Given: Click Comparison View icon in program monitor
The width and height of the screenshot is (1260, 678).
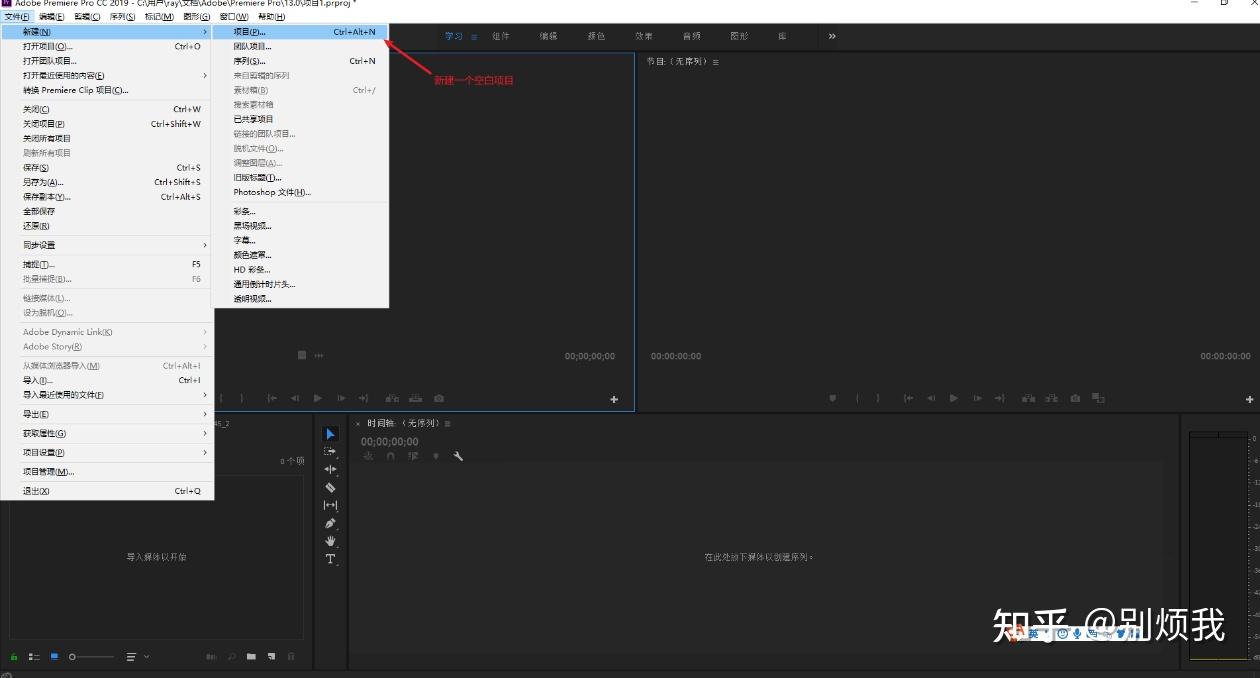Looking at the screenshot, I should click(1098, 398).
